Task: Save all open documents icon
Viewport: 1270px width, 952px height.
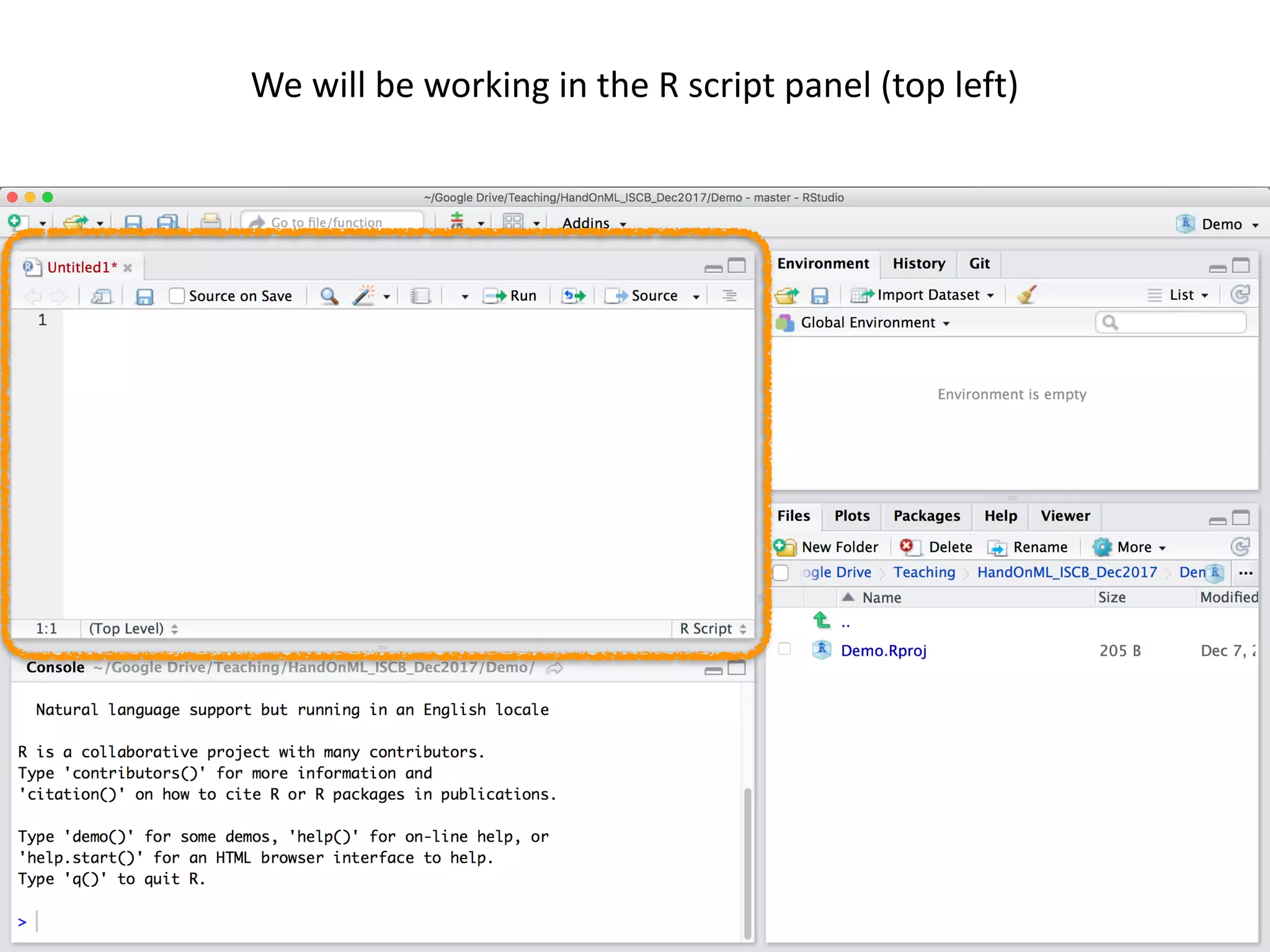Action: (167, 223)
